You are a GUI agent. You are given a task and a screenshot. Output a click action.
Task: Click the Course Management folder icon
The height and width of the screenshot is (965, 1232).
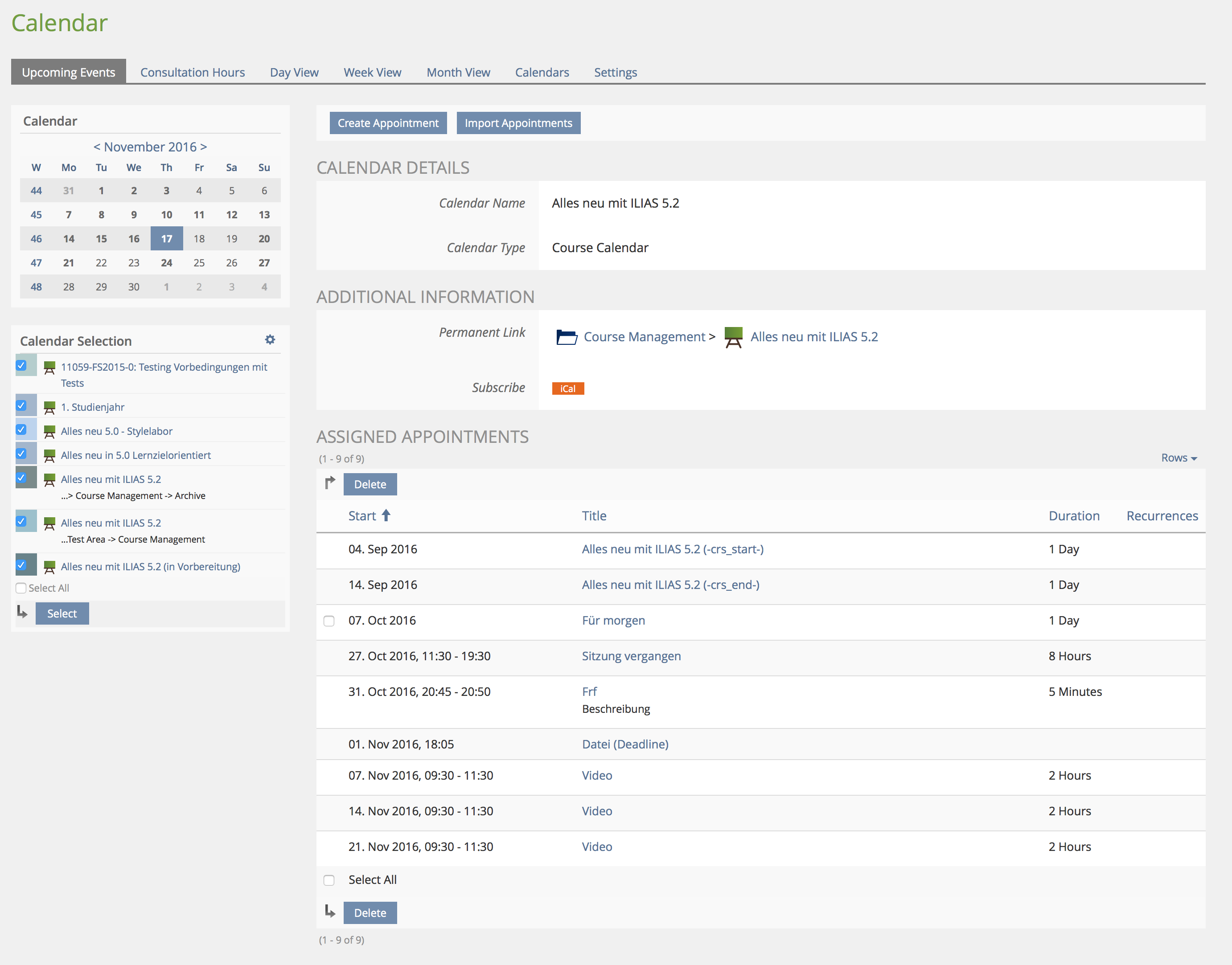click(566, 337)
